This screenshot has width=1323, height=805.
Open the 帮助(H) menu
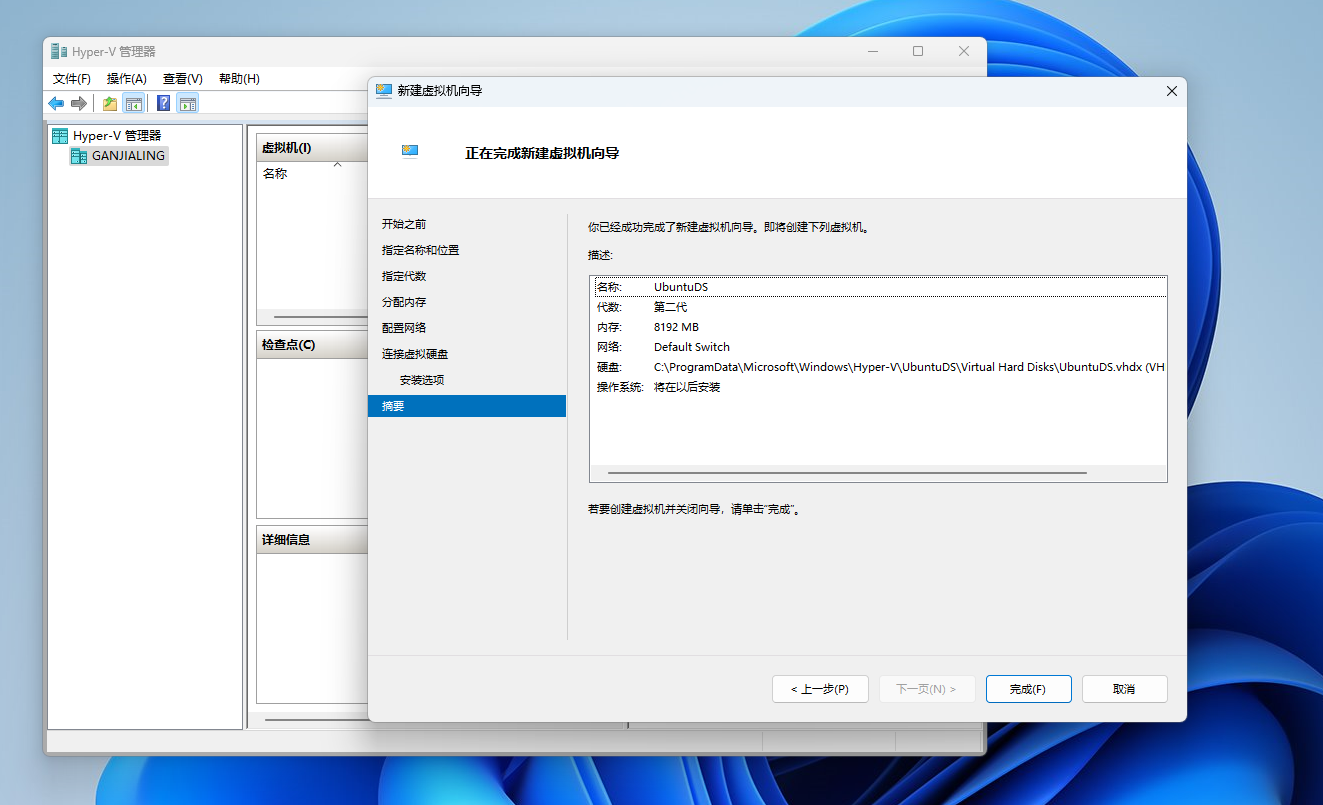pos(239,79)
